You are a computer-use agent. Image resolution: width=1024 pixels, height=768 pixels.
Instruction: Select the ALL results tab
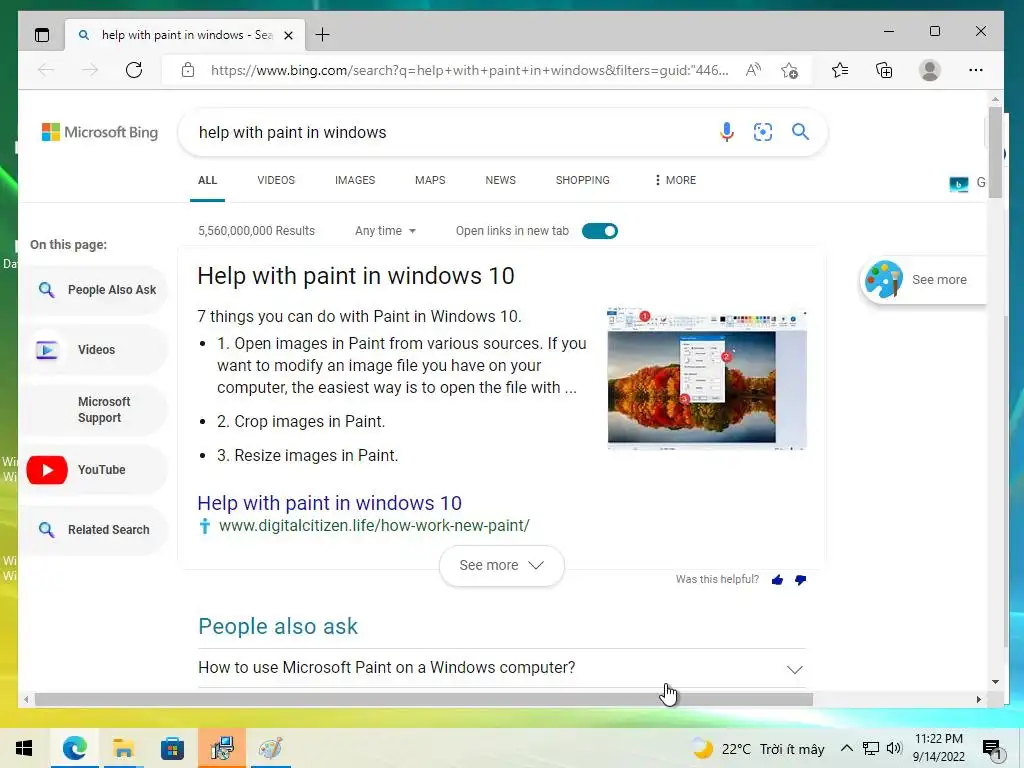pos(208,180)
